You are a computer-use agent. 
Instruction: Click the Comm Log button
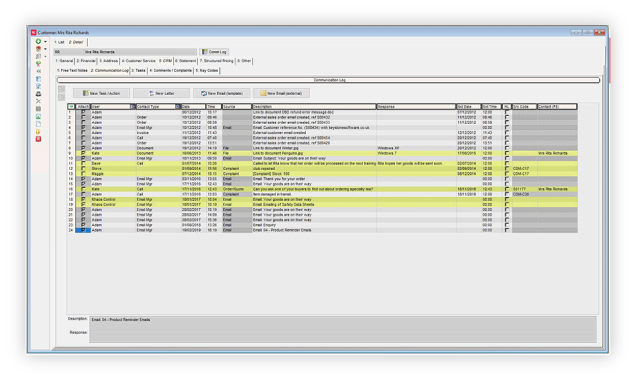[x=214, y=52]
